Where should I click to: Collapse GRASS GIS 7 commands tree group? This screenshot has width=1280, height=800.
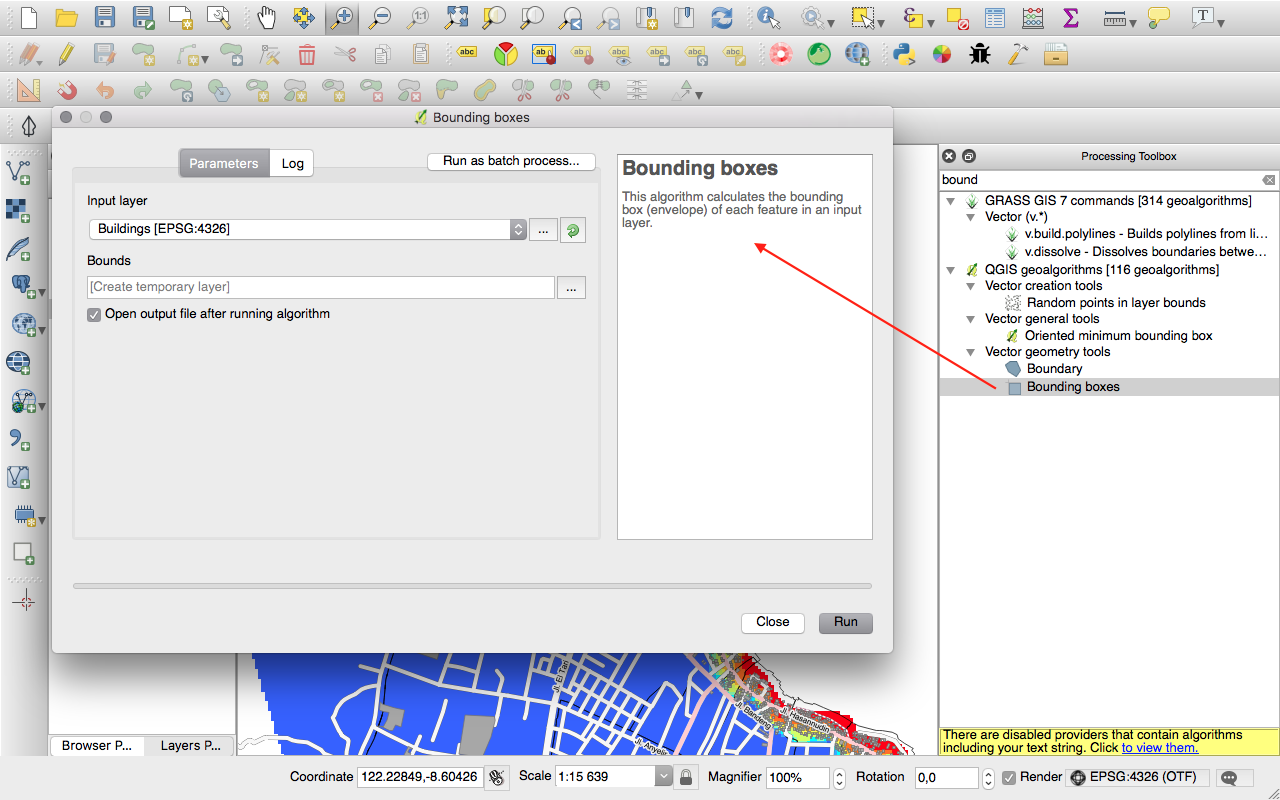tap(951, 201)
